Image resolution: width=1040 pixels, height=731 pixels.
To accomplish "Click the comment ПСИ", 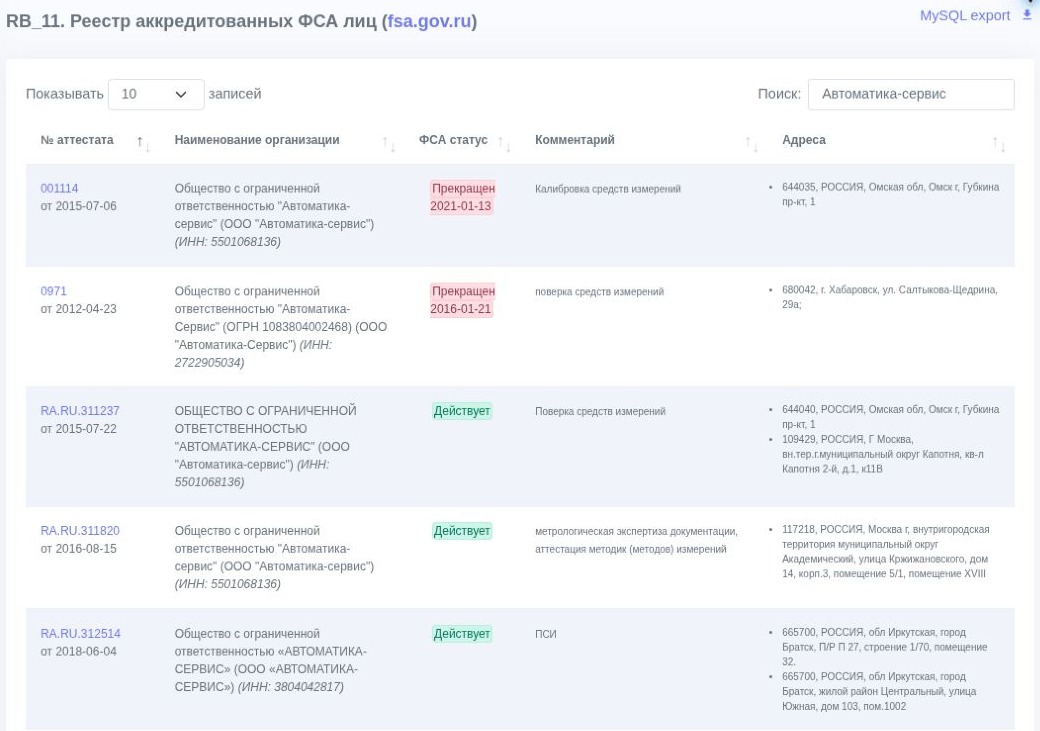I will (546, 634).
